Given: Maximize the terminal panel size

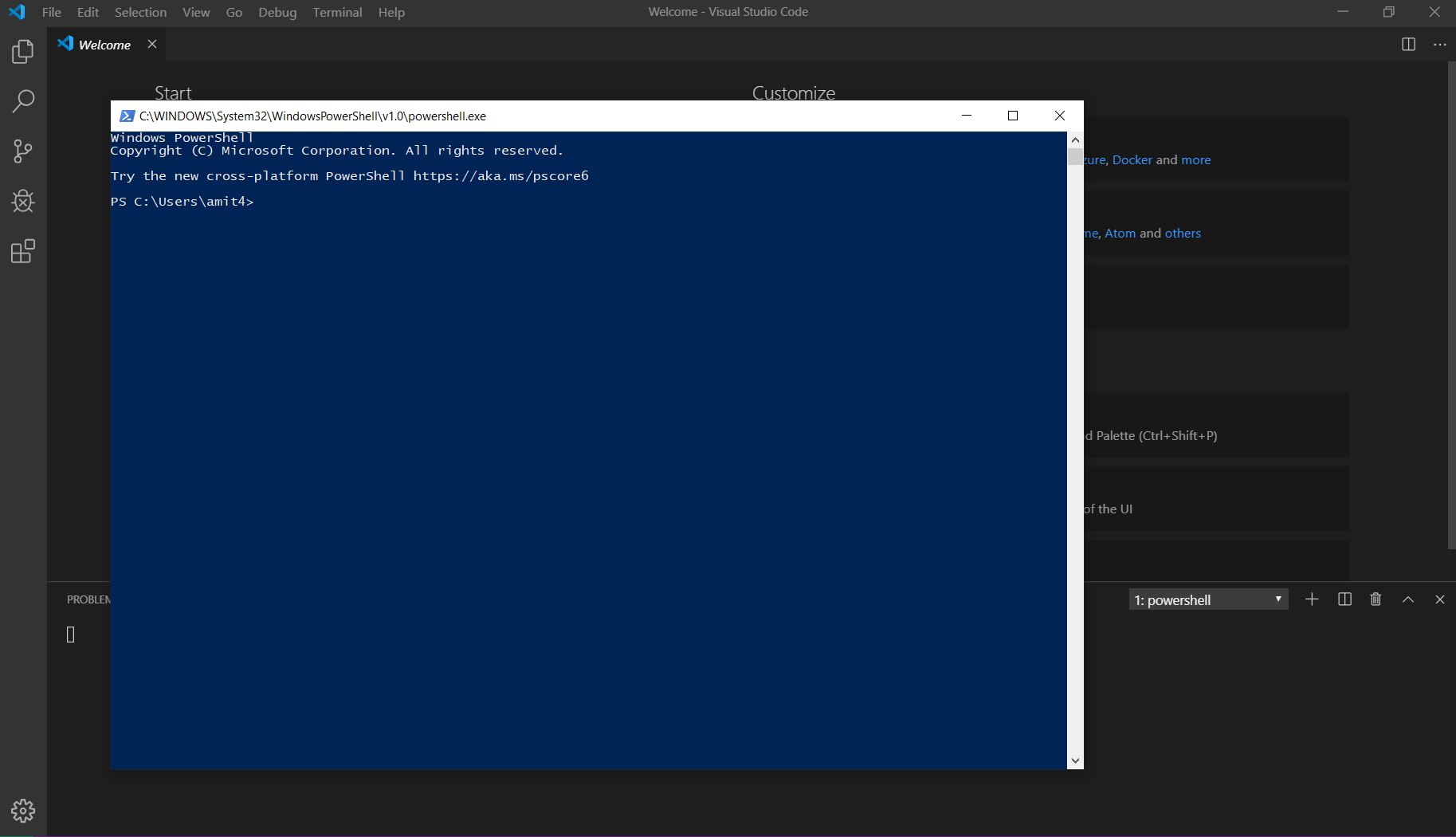Looking at the screenshot, I should (1408, 599).
